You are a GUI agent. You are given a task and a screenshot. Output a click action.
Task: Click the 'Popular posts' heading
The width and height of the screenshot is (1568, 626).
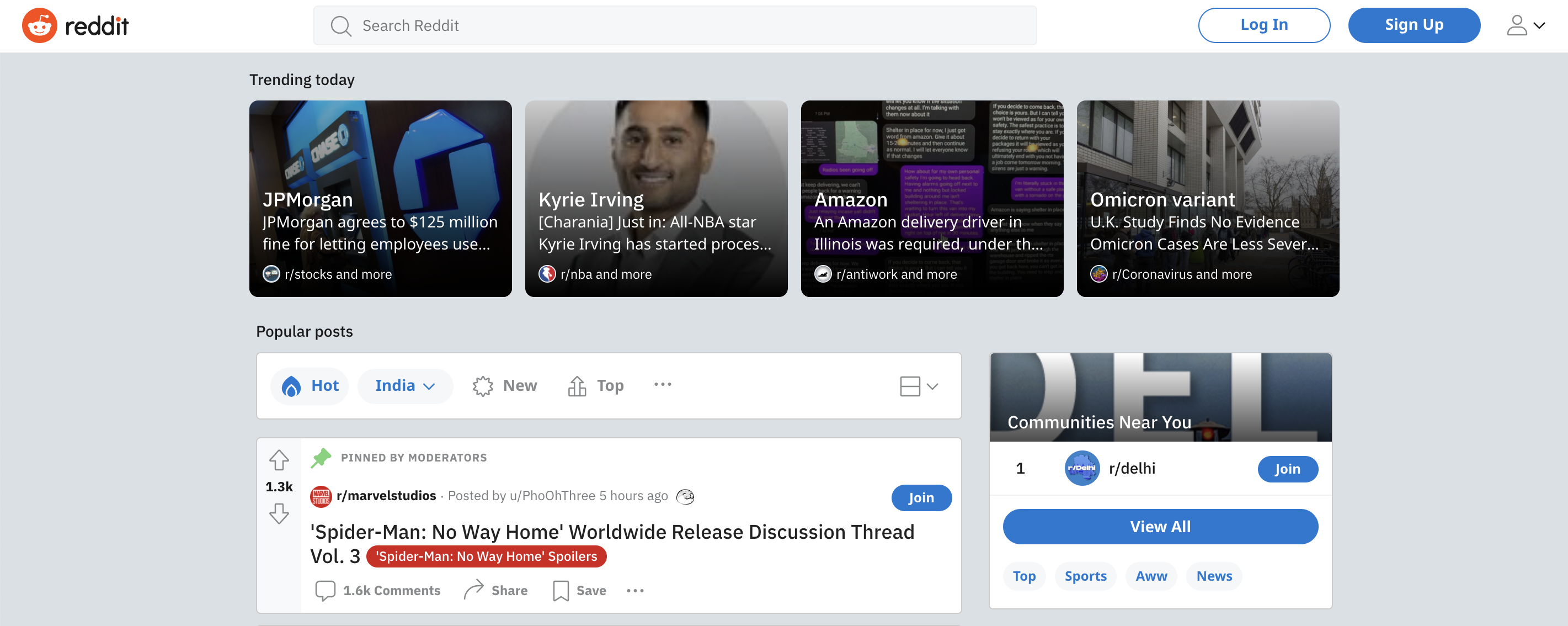(x=304, y=331)
